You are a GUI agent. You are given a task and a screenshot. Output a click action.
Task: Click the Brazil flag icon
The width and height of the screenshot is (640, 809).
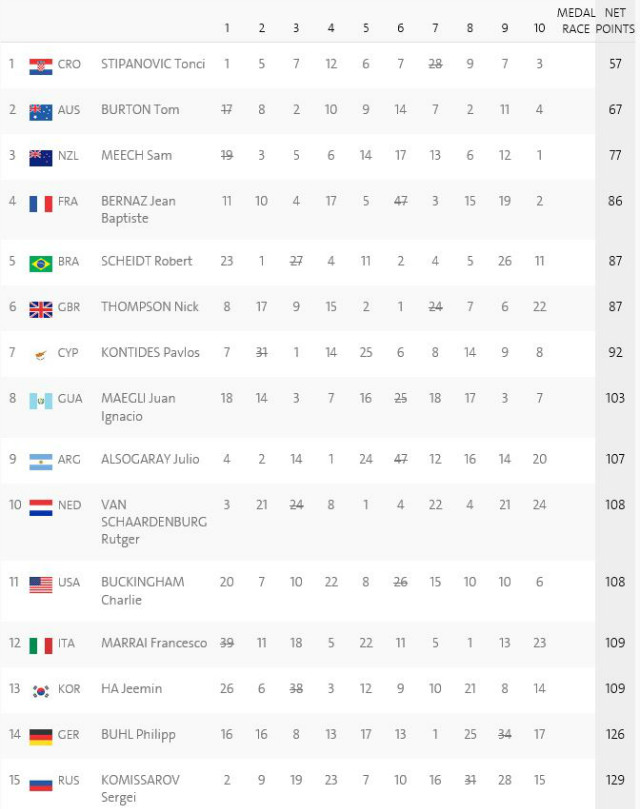coord(41,264)
